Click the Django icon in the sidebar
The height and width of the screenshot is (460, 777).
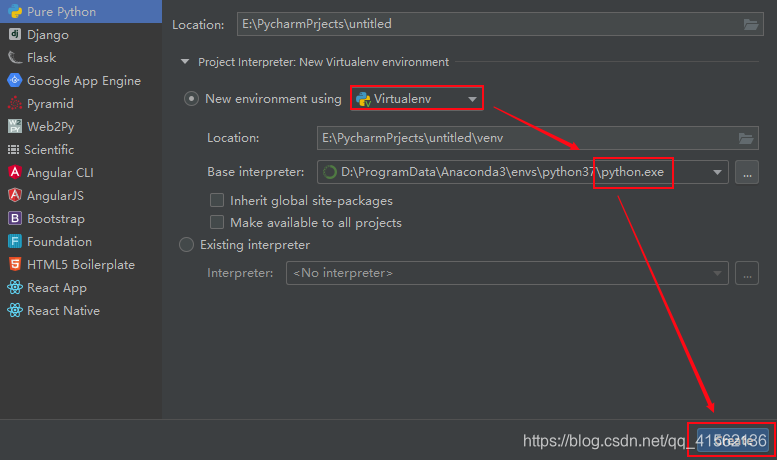[15, 34]
